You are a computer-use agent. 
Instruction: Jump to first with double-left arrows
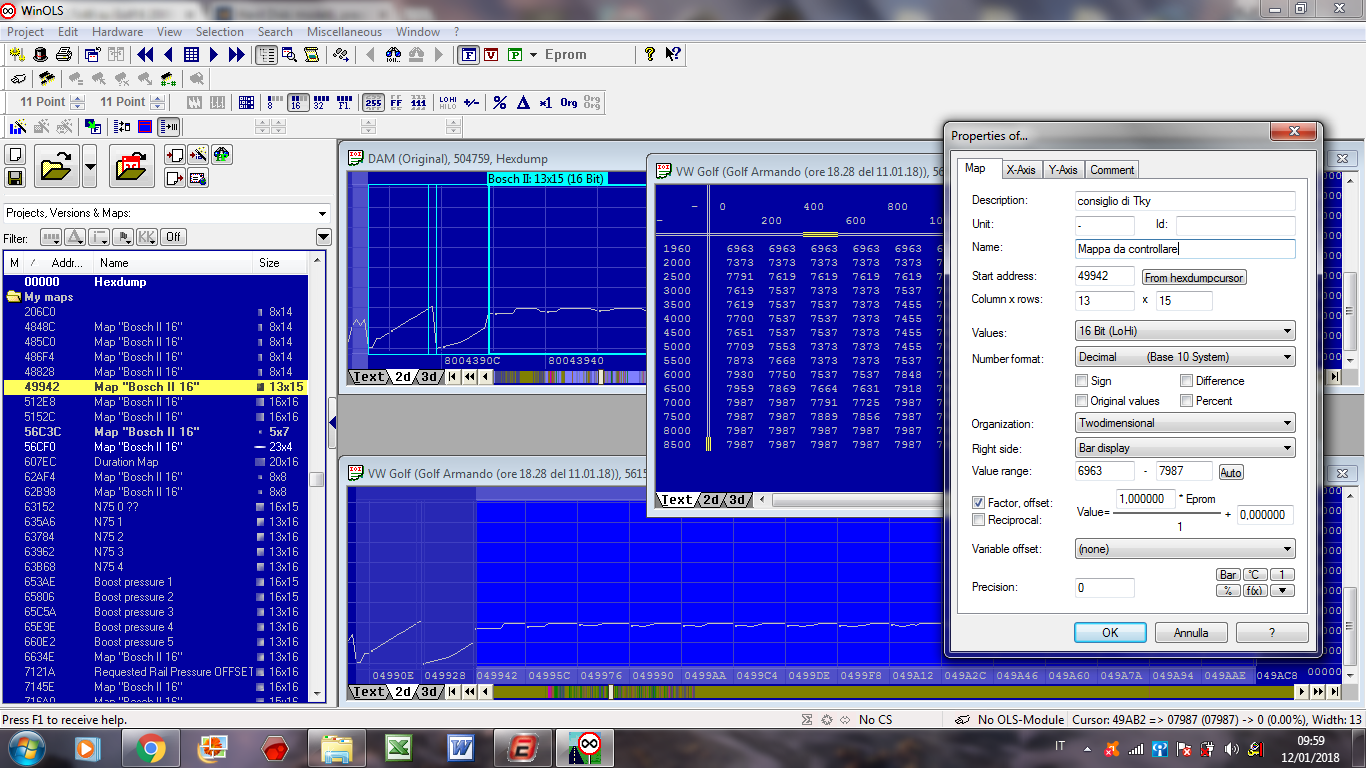(145, 55)
